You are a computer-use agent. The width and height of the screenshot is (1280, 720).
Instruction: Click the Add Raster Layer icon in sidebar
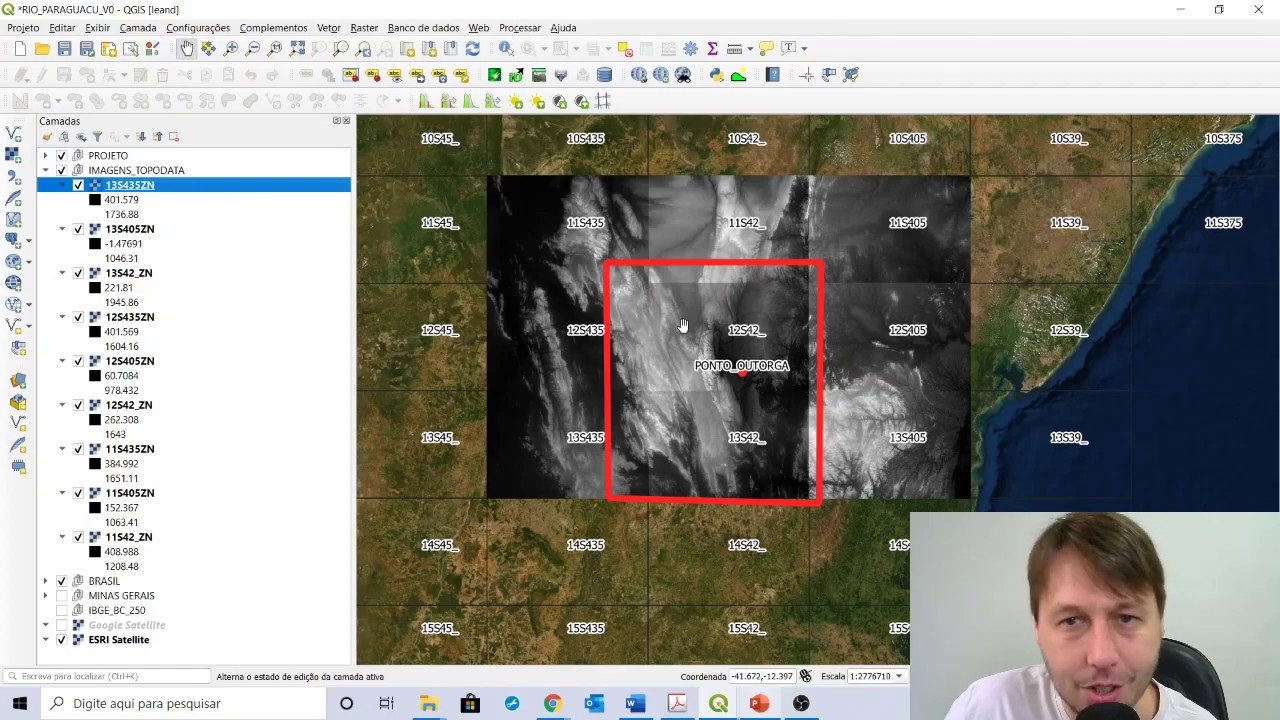pyautogui.click(x=13, y=155)
